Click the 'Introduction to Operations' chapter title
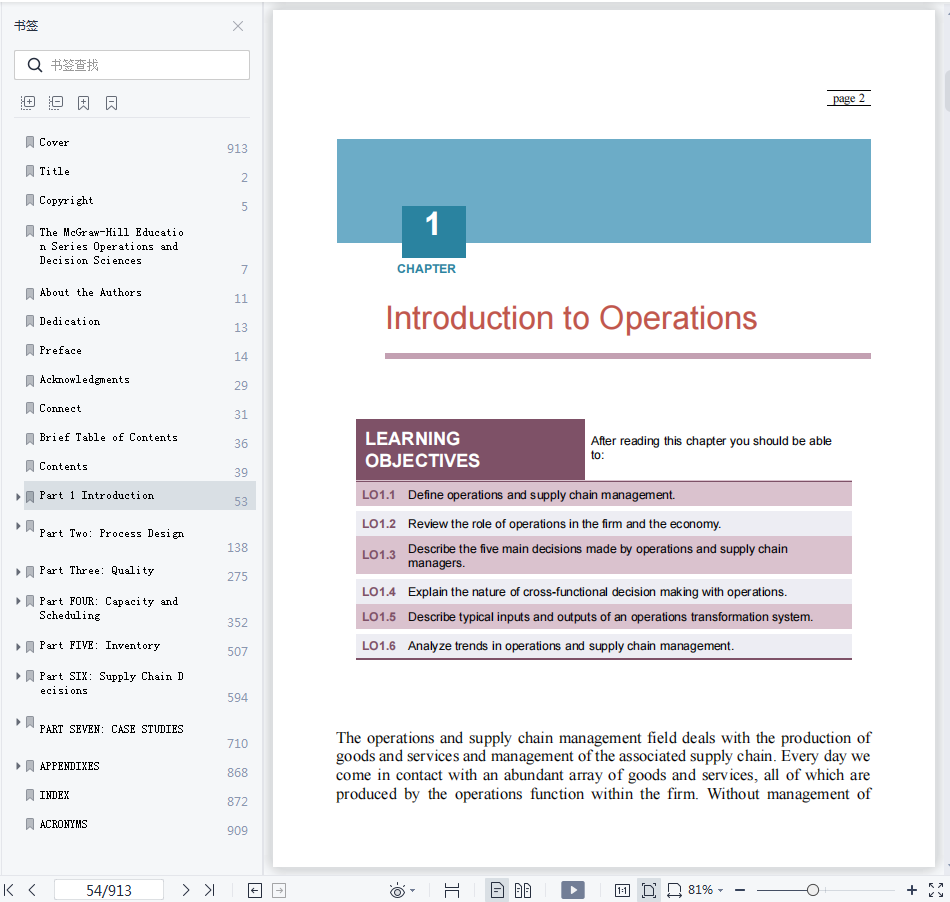Viewport: 950px width, 902px height. pos(571,318)
